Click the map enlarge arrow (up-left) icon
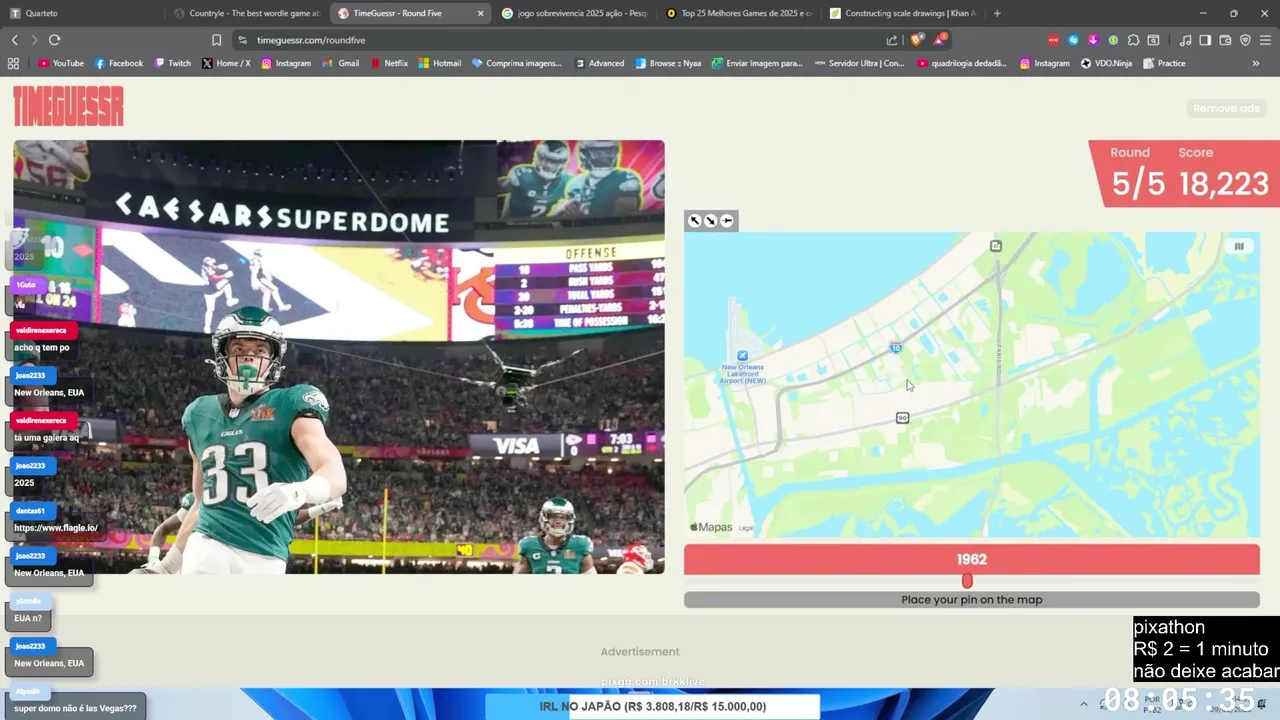 pyautogui.click(x=694, y=221)
